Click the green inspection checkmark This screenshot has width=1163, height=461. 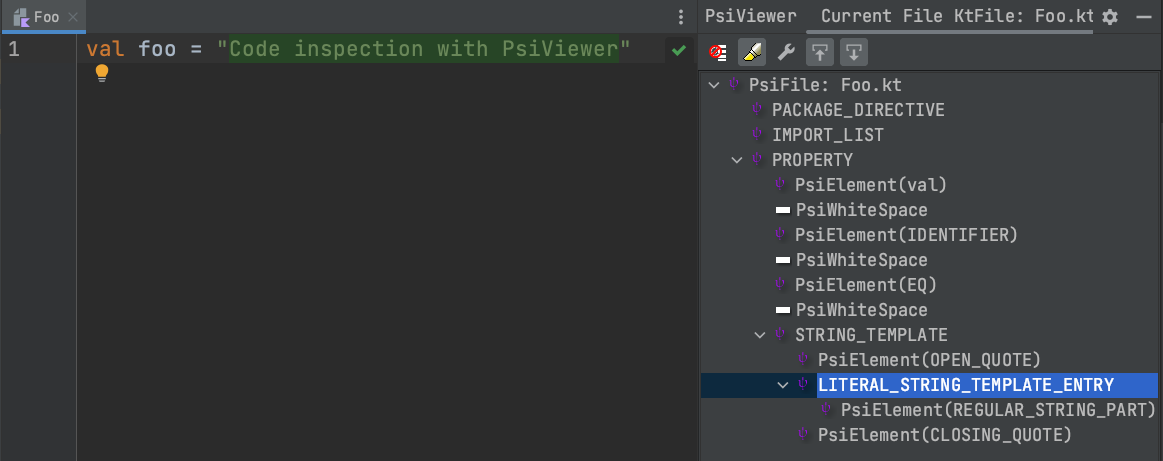(x=679, y=49)
